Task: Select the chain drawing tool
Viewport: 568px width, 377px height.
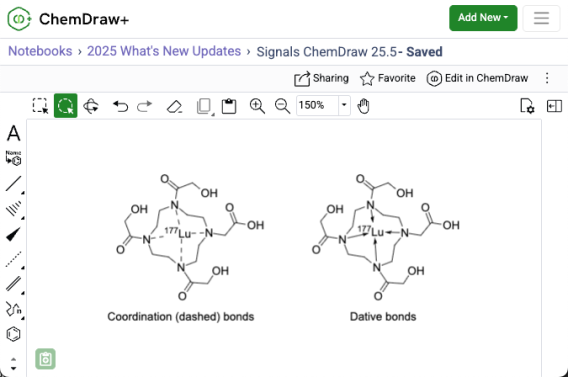Action: click(x=14, y=309)
